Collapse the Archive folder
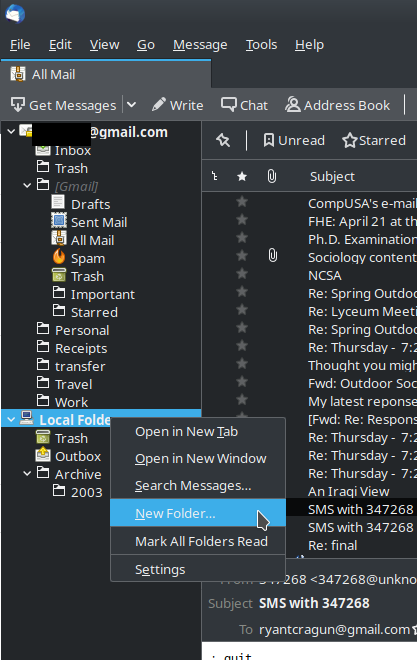This screenshot has height=660, width=417. pyautogui.click(x=27, y=474)
